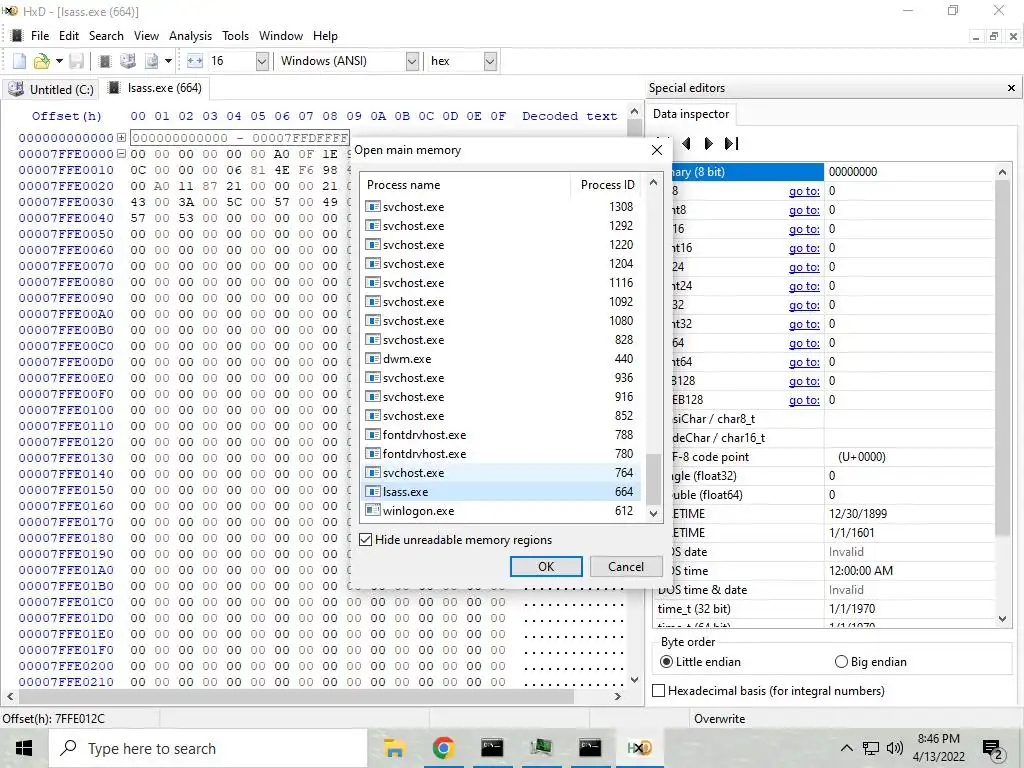
Task: Open the Edit menu
Action: [69, 36]
